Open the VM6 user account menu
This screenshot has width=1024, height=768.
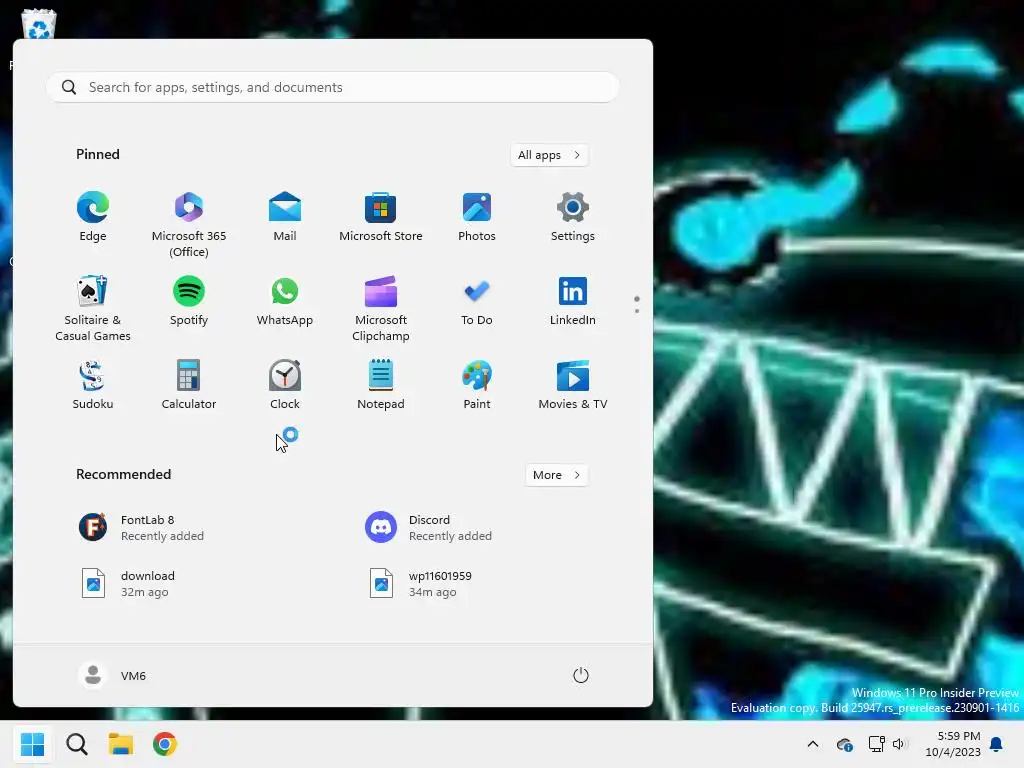click(112, 675)
